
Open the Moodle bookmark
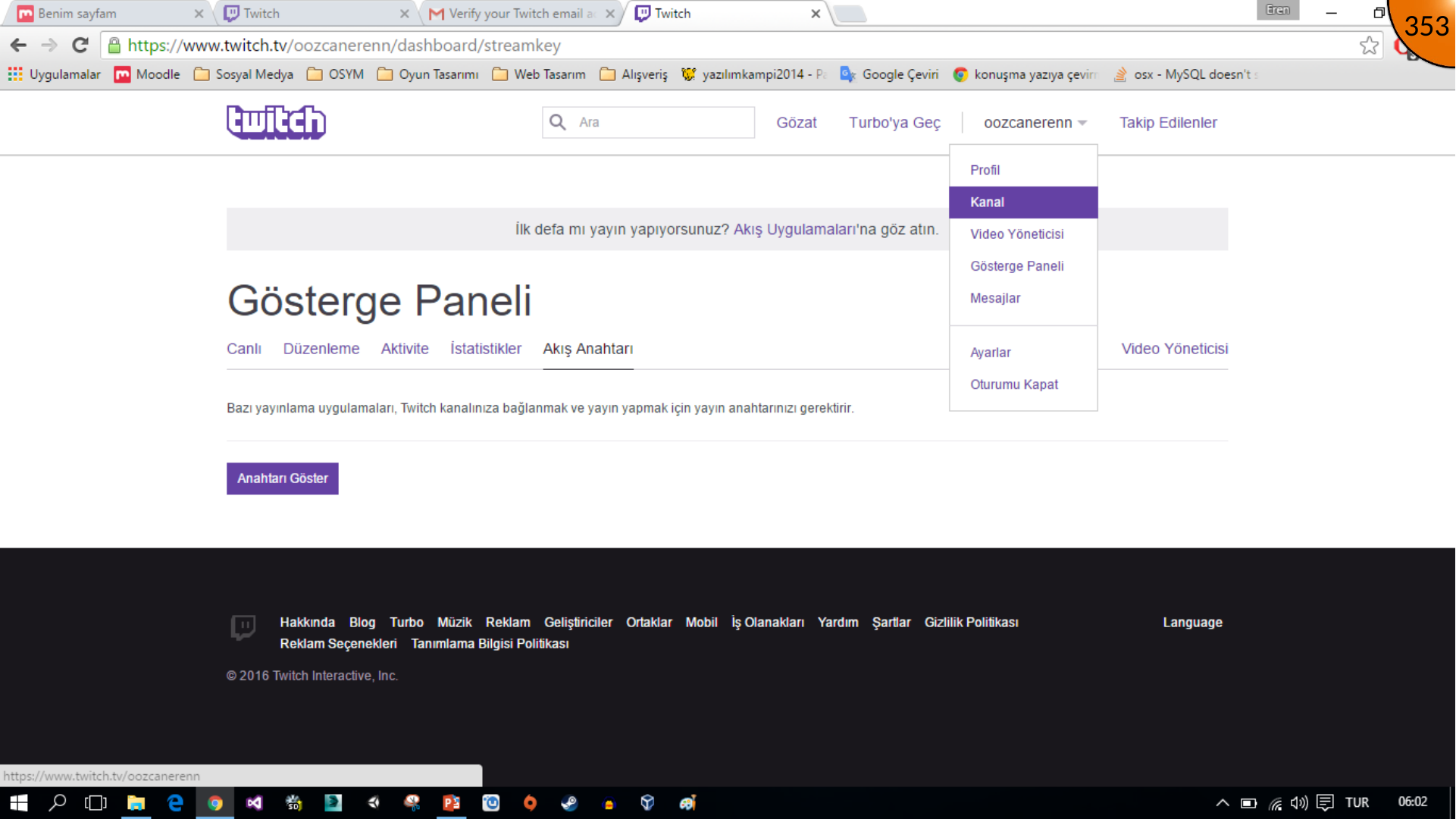tap(148, 74)
